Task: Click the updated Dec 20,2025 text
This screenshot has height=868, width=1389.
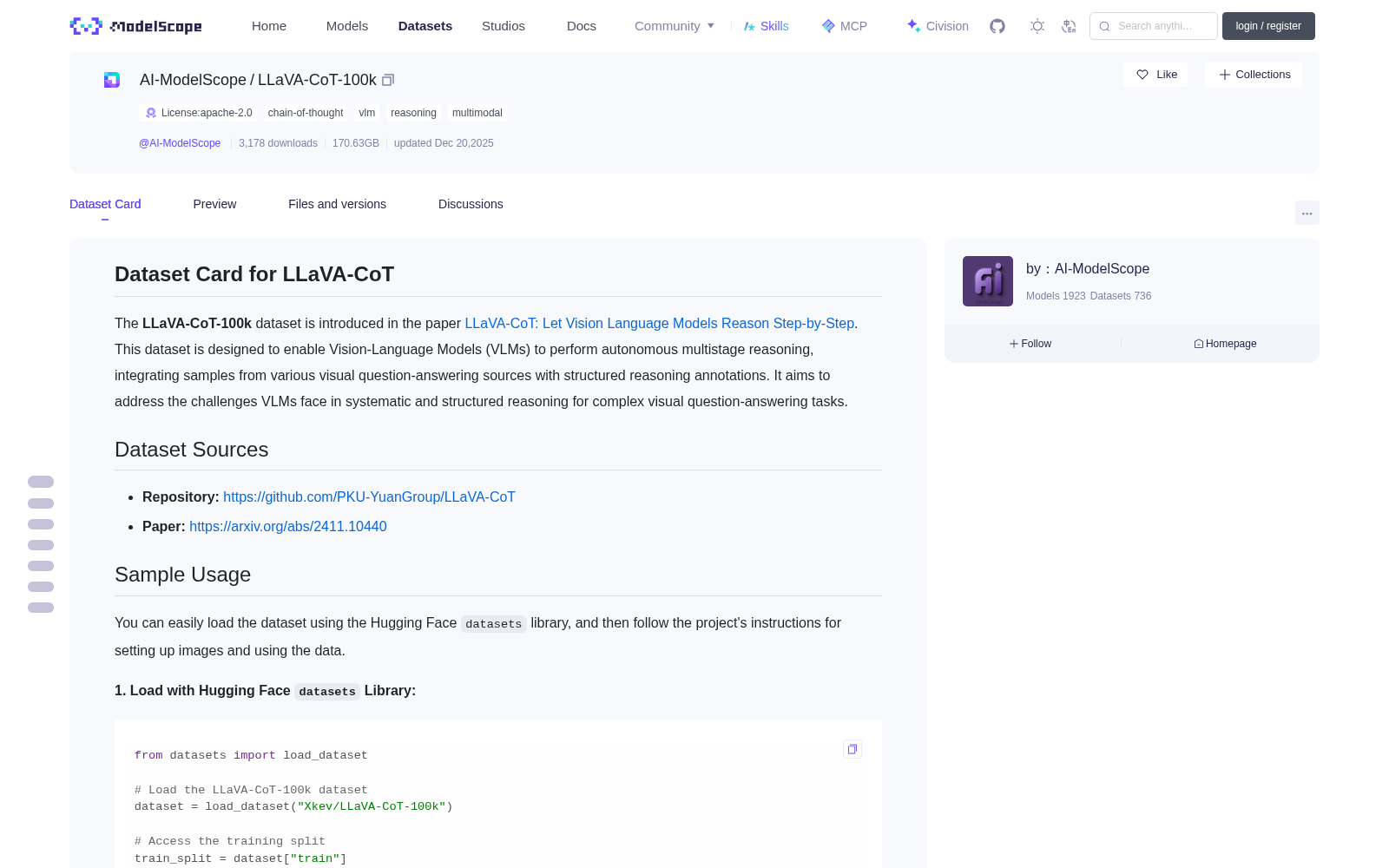Action: (444, 143)
